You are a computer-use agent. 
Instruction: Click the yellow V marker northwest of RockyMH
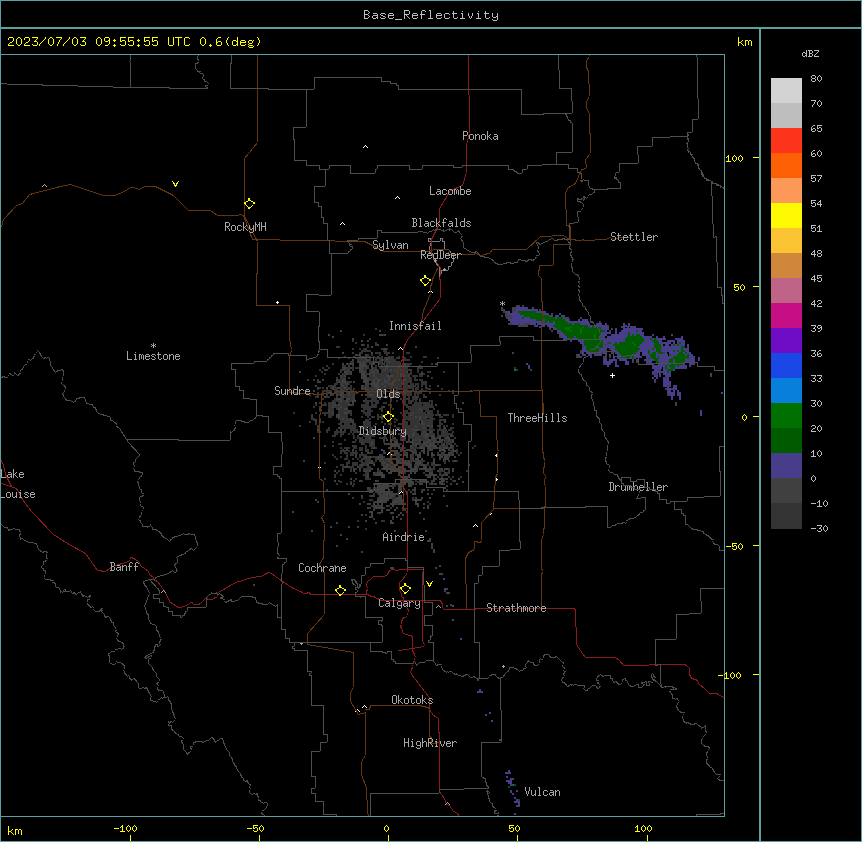pos(175,184)
